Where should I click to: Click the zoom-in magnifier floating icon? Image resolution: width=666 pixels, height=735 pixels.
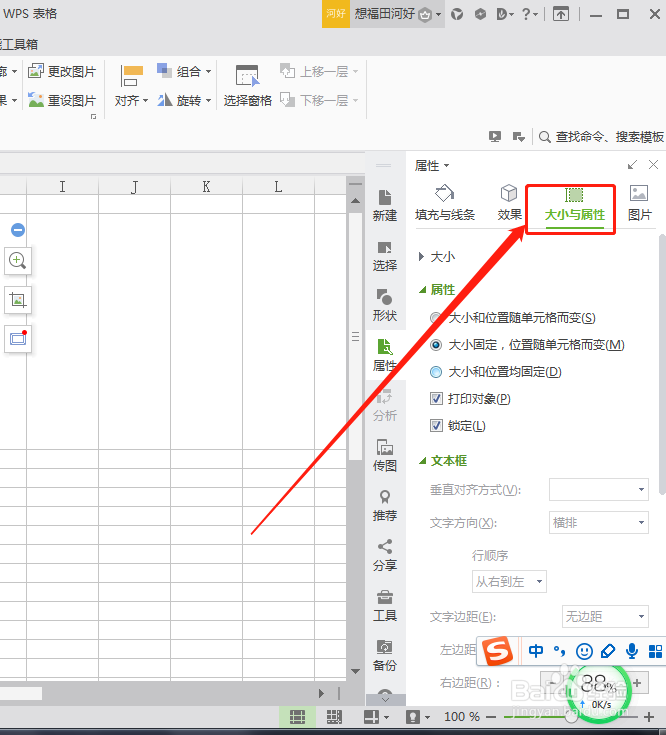(18, 261)
